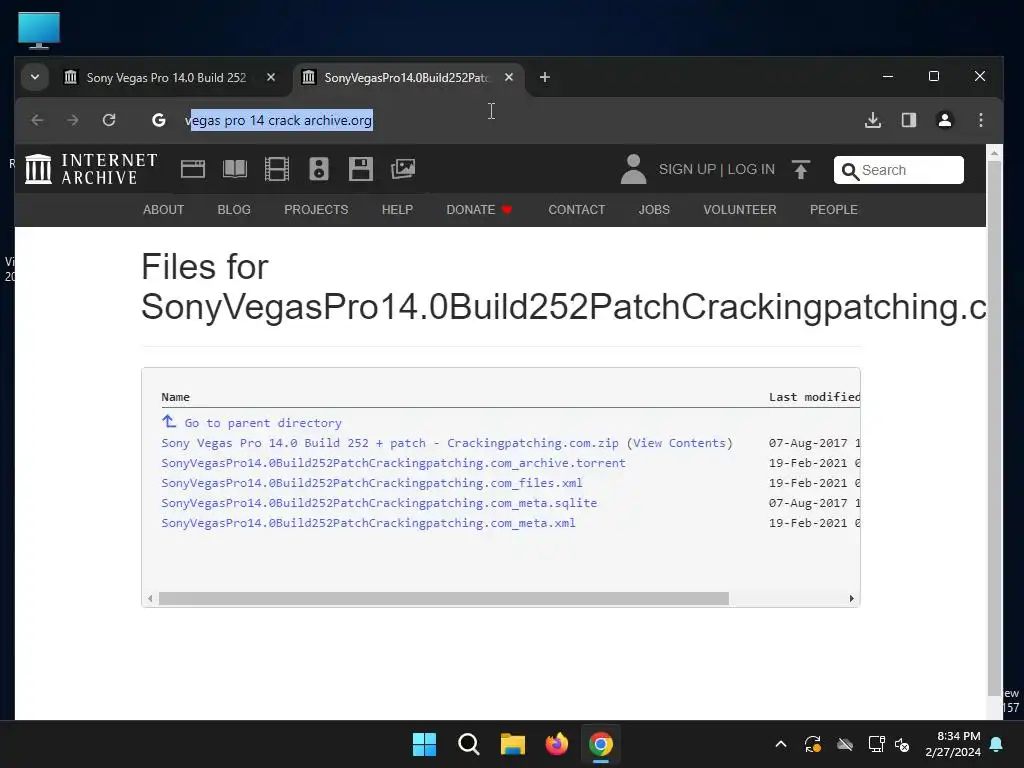Open the _meta.sqlite file link
Viewport: 1024px width, 768px height.
379,503
